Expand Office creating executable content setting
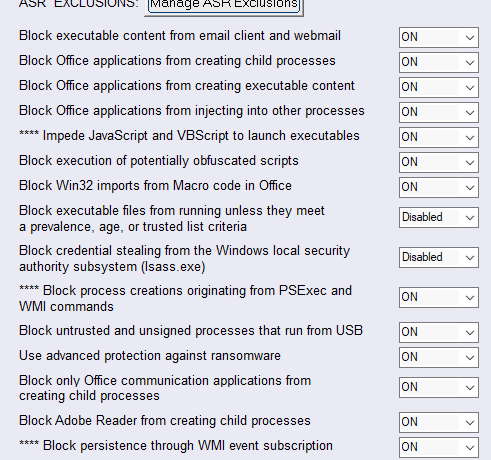Viewport: 491px width, 460px height. point(439,87)
